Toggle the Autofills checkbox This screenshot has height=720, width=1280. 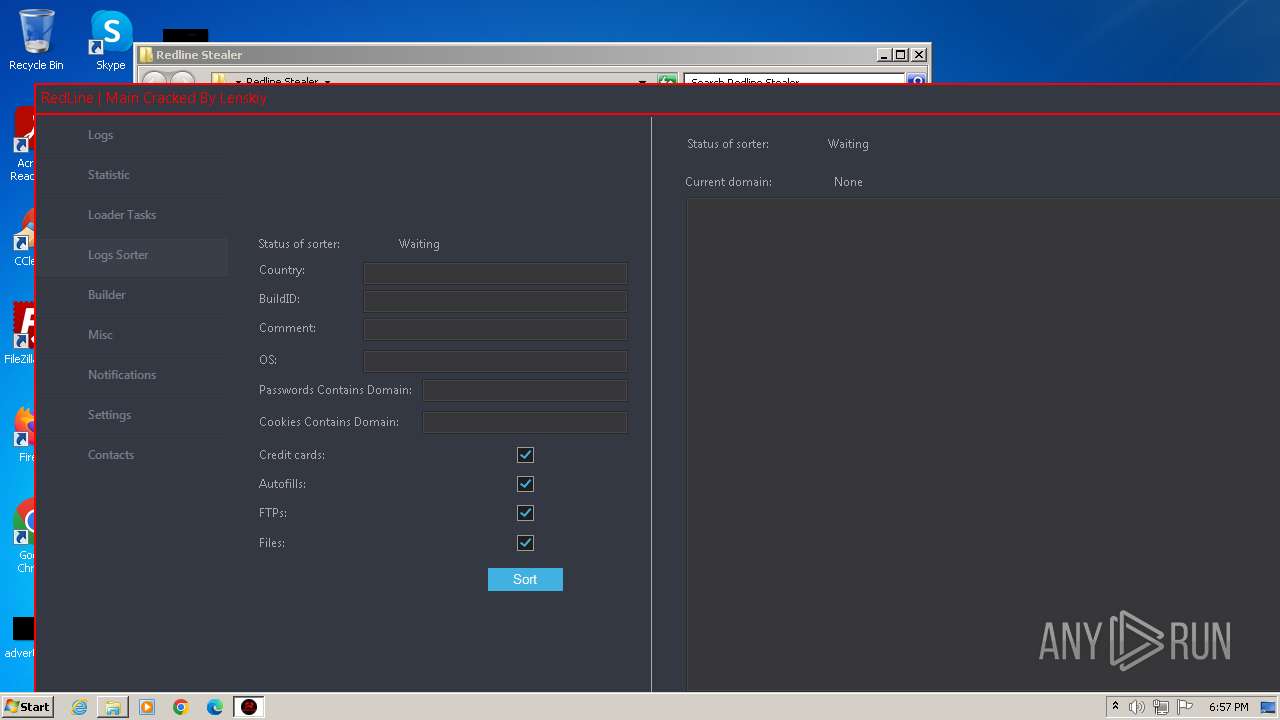pos(525,484)
